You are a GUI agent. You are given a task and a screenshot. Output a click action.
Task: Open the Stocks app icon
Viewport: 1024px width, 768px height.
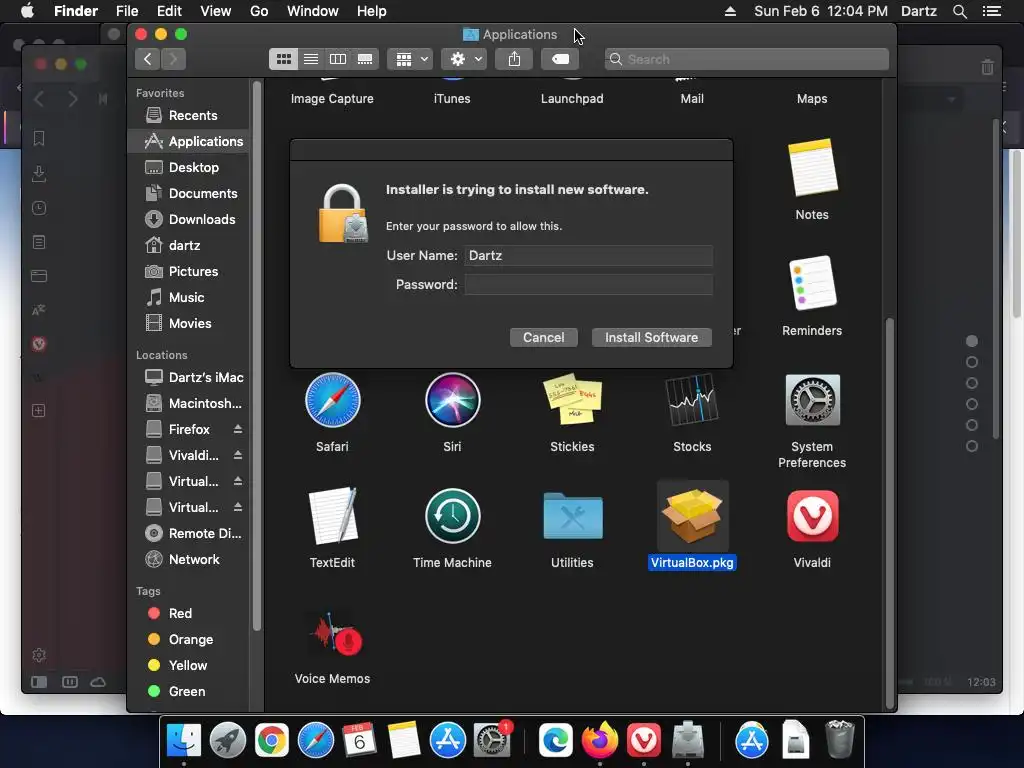pyautogui.click(x=692, y=399)
